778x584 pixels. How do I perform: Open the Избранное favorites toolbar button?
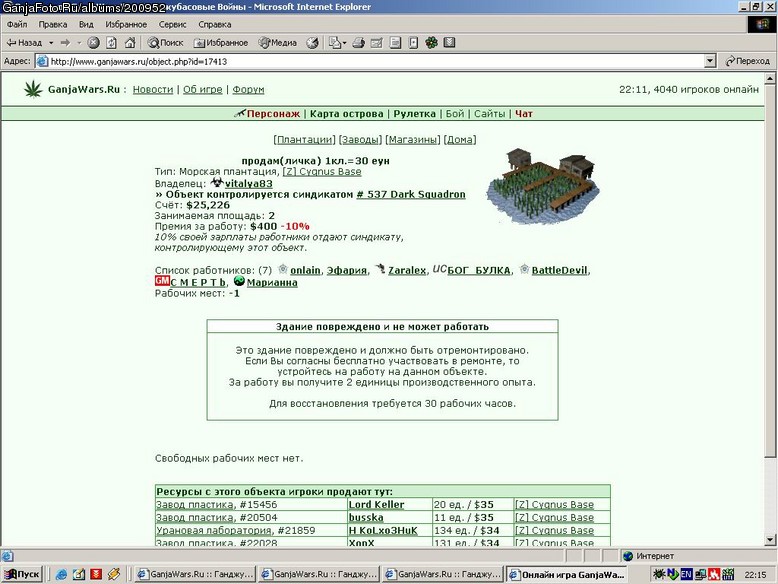tap(221, 43)
